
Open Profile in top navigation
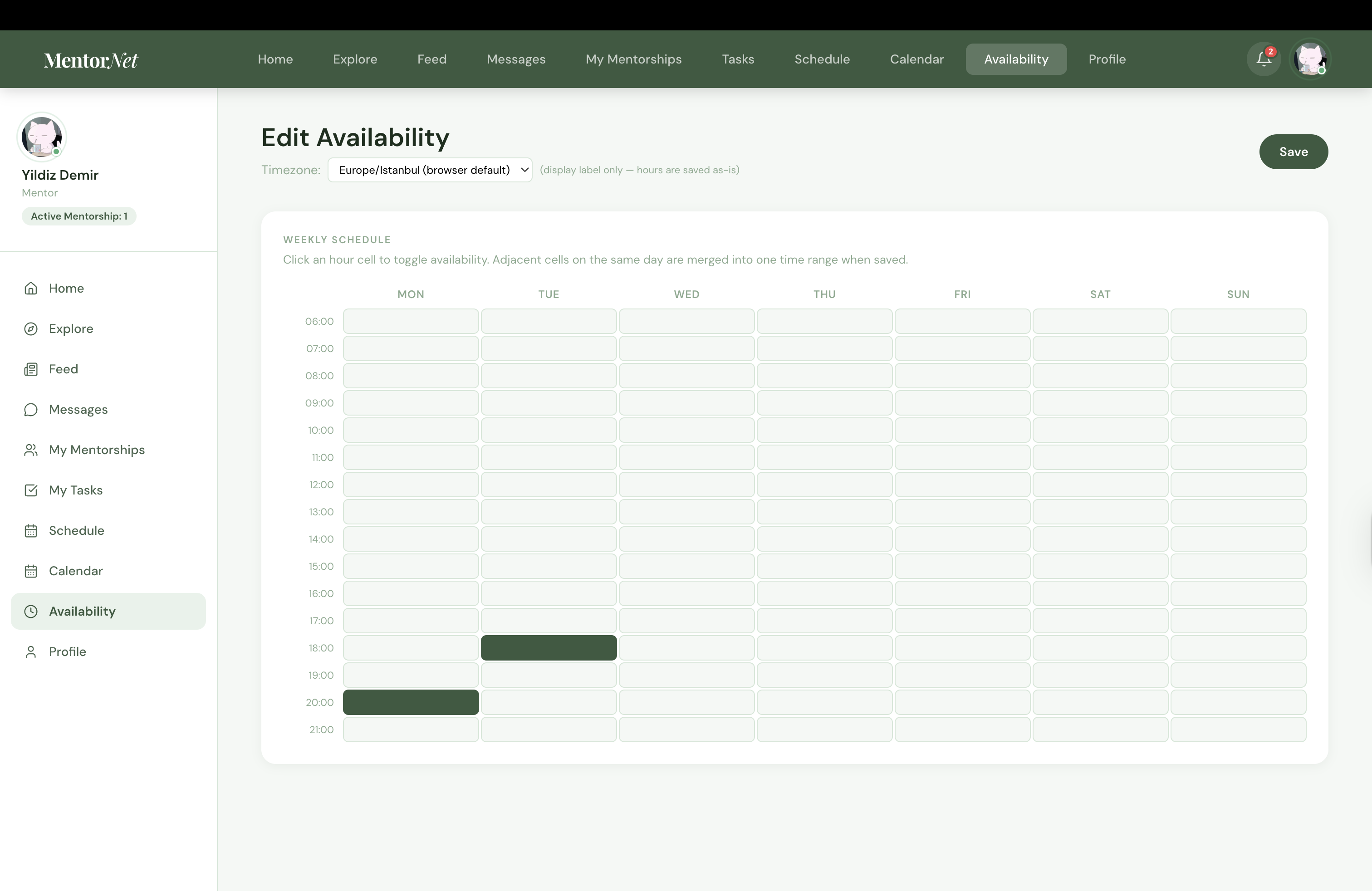1107,59
